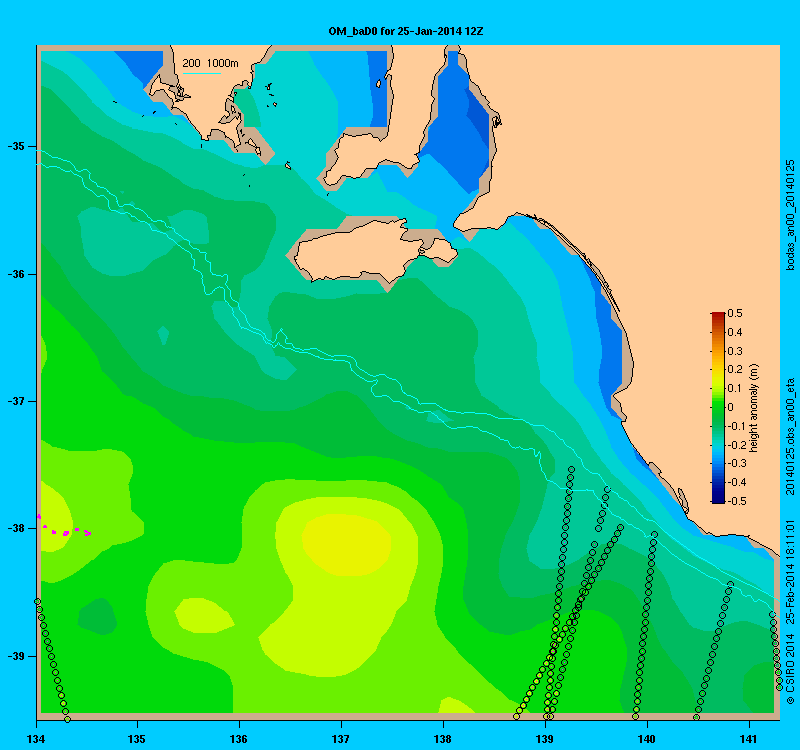This screenshot has height=750, width=800.
Task: Click the colorbar tick label "0.5"
Action: (735, 313)
